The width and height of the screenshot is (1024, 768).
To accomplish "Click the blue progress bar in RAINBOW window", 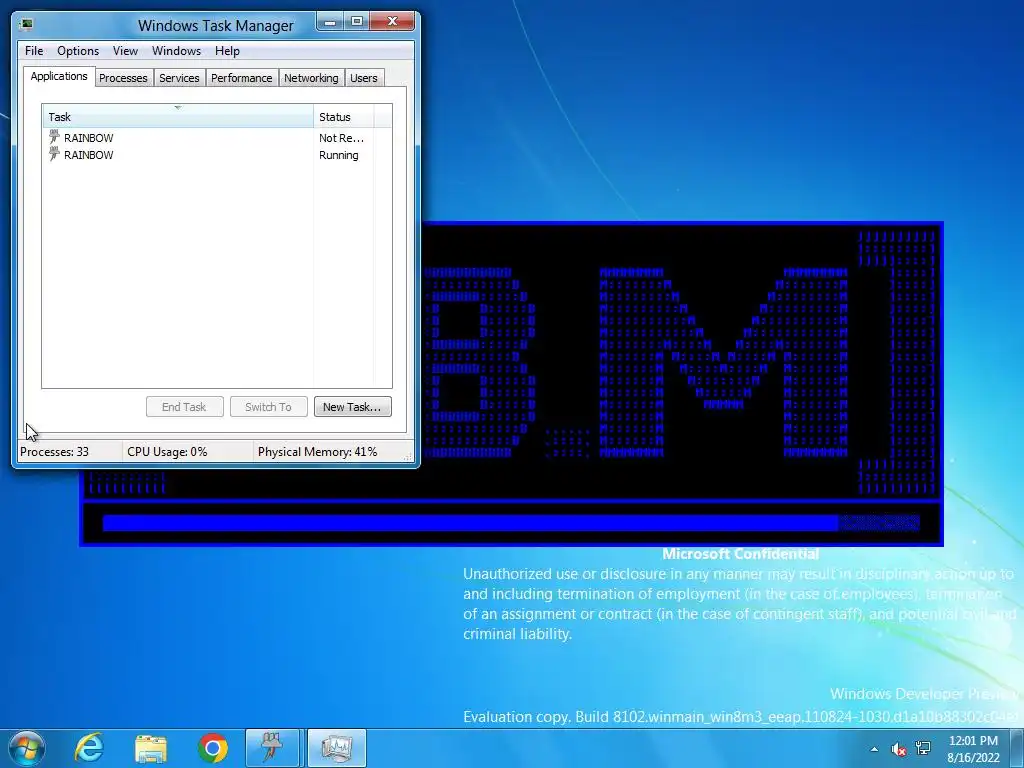I will click(511, 522).
